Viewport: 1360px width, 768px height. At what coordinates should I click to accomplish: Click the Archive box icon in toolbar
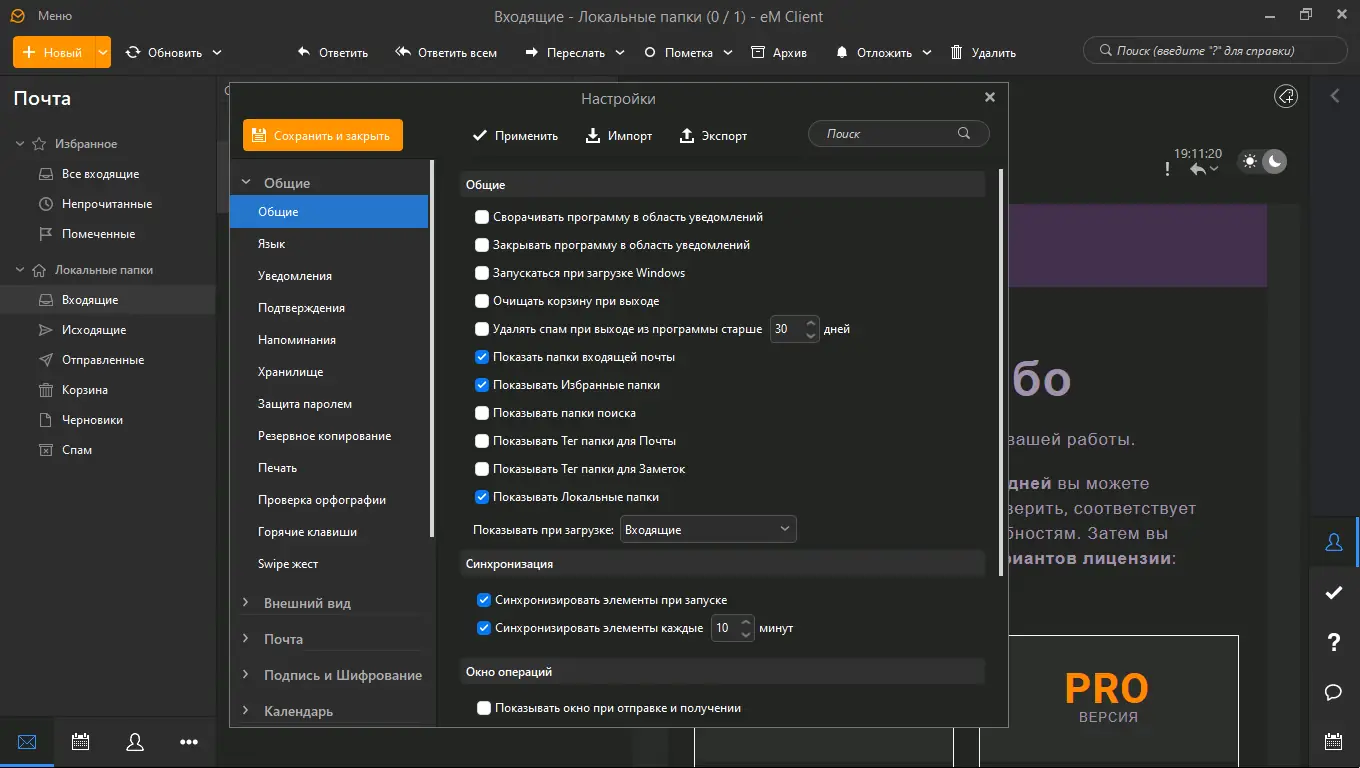click(x=758, y=52)
